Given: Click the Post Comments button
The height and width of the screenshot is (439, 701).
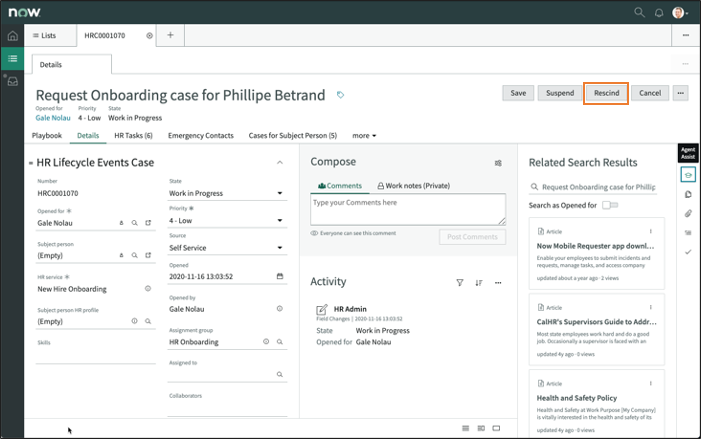Looking at the screenshot, I should 473,237.
